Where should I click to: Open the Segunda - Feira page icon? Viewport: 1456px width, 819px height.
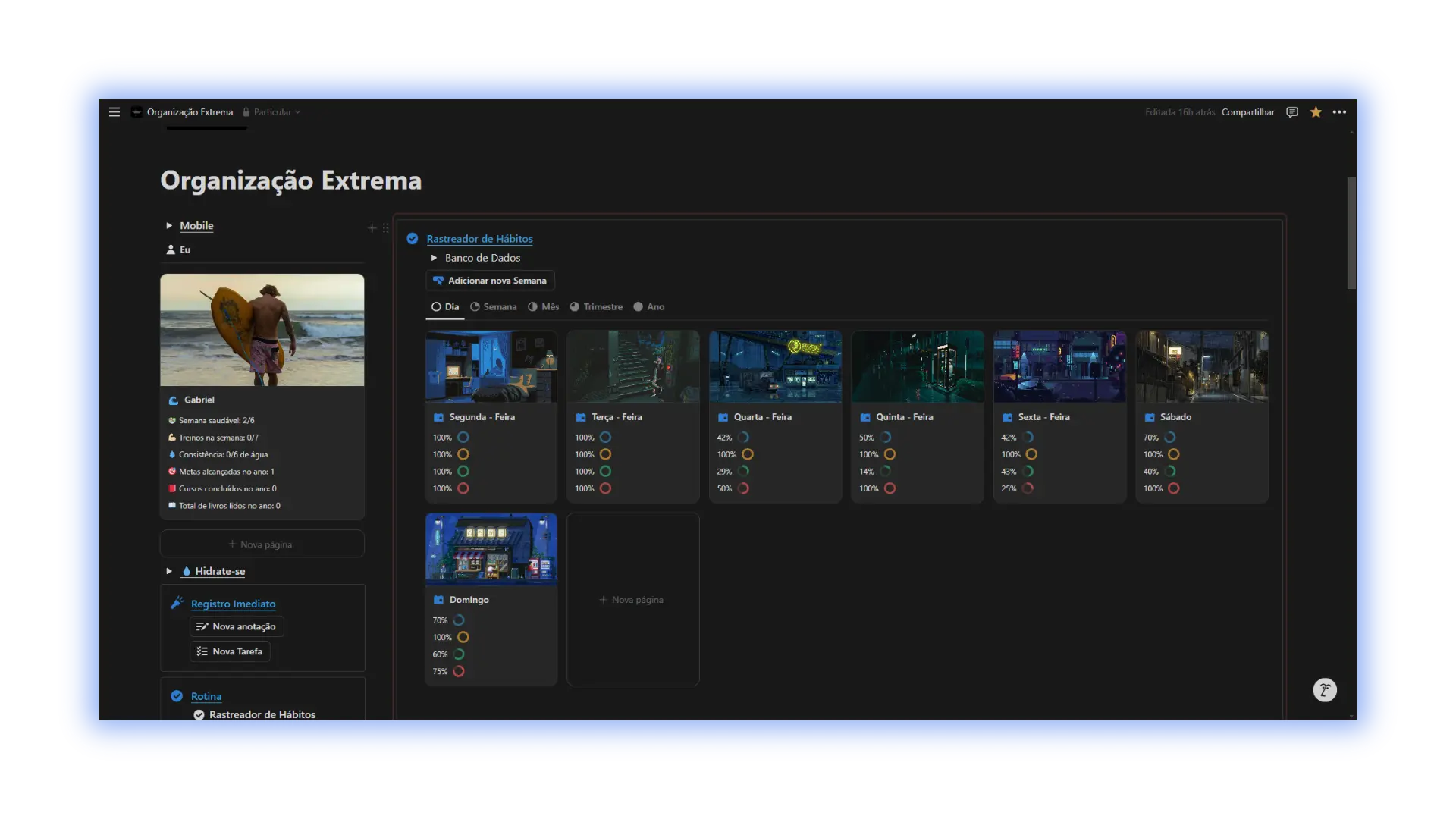point(438,417)
